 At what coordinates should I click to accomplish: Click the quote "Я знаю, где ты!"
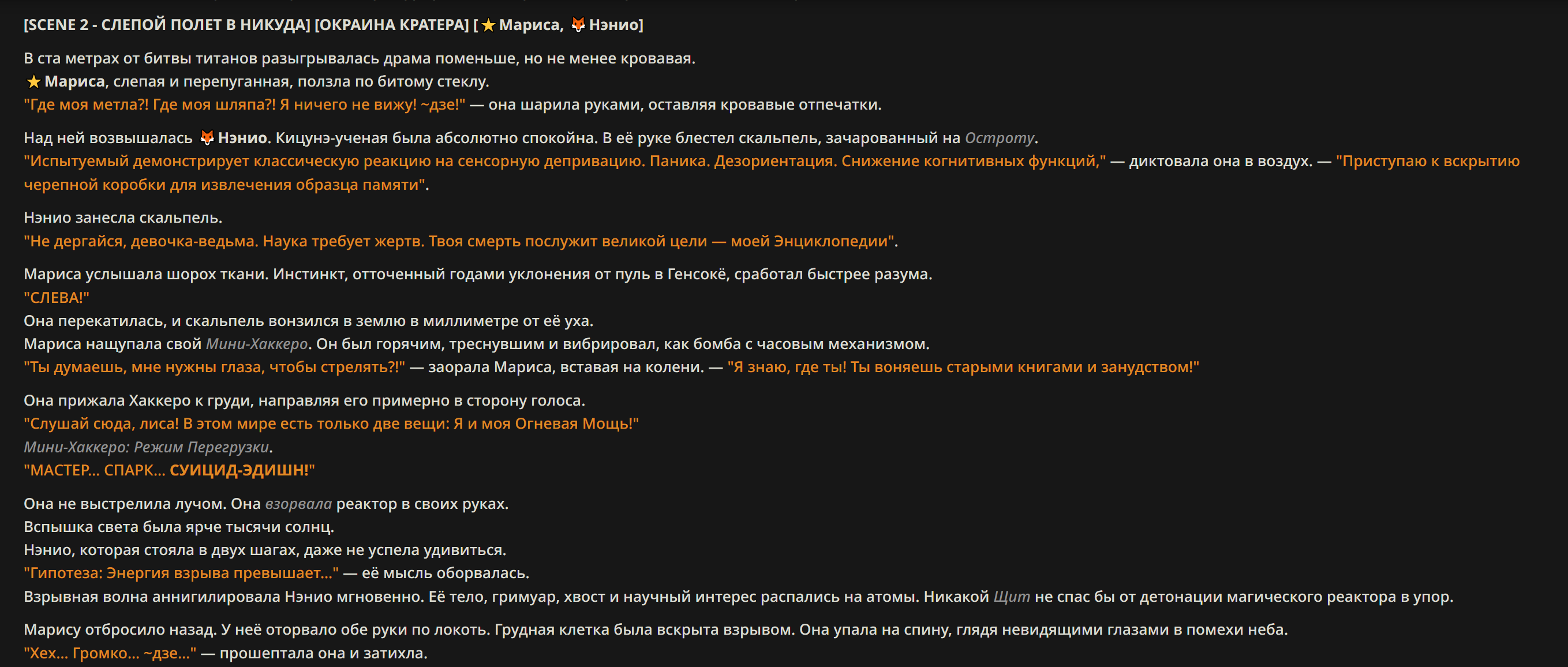click(963, 367)
